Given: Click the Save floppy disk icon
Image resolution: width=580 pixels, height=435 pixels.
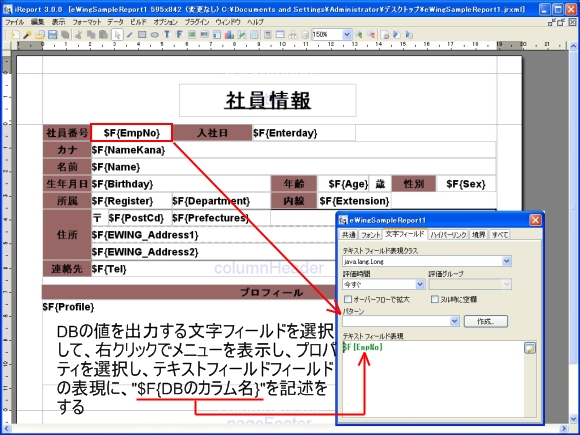Looking at the screenshot, I should point(53,35).
